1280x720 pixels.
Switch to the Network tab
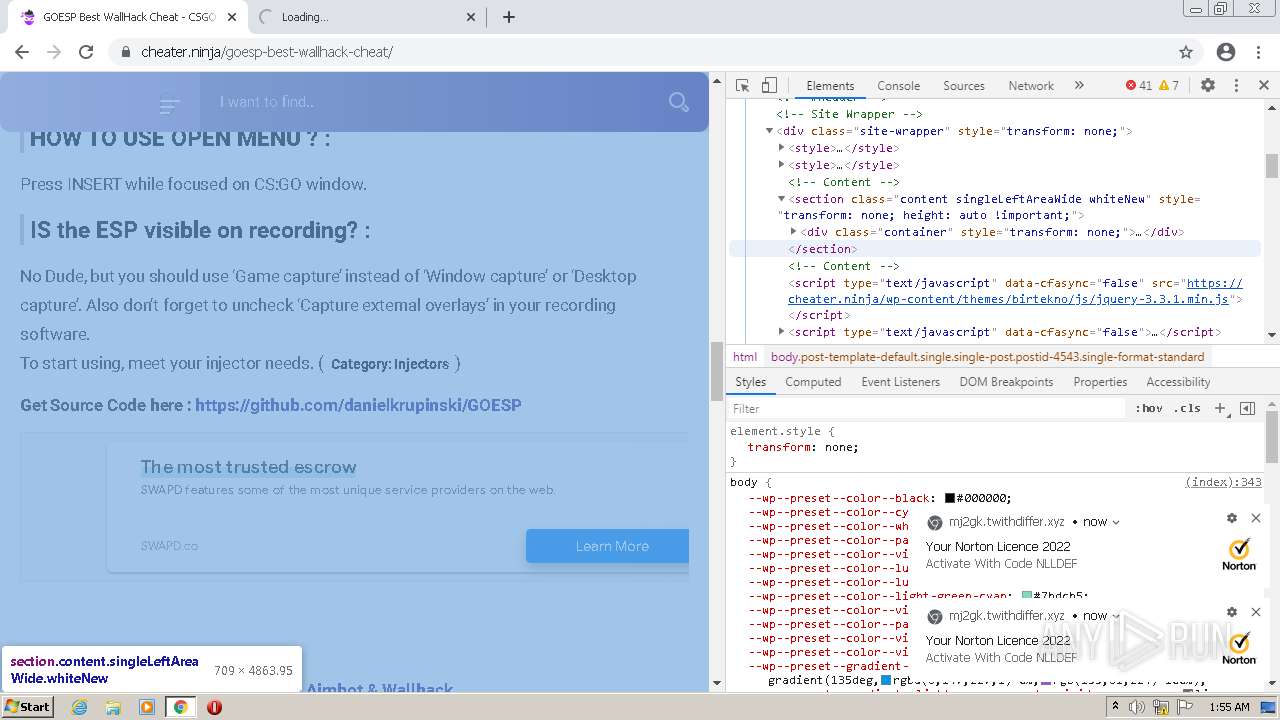coord(1031,86)
